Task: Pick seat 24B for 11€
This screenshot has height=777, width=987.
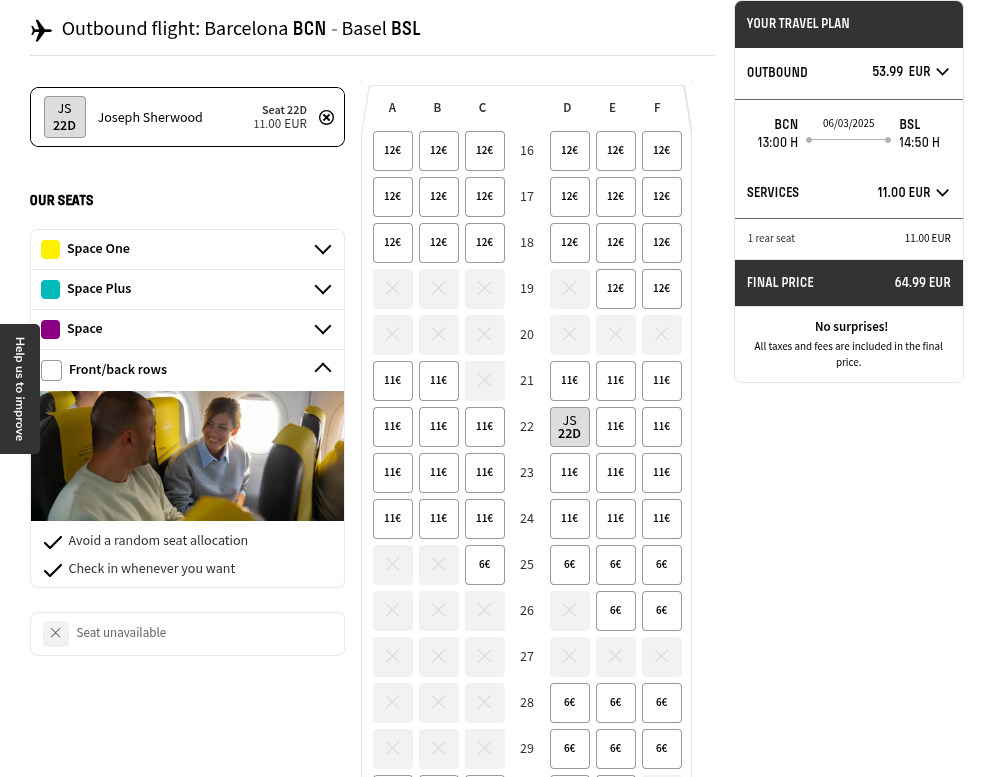Action: (x=439, y=519)
